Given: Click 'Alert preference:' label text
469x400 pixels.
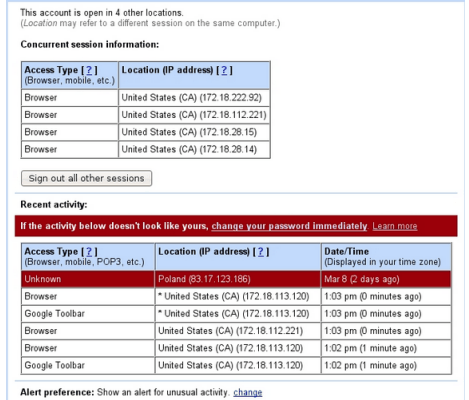Looking at the screenshot, I should point(57,392).
